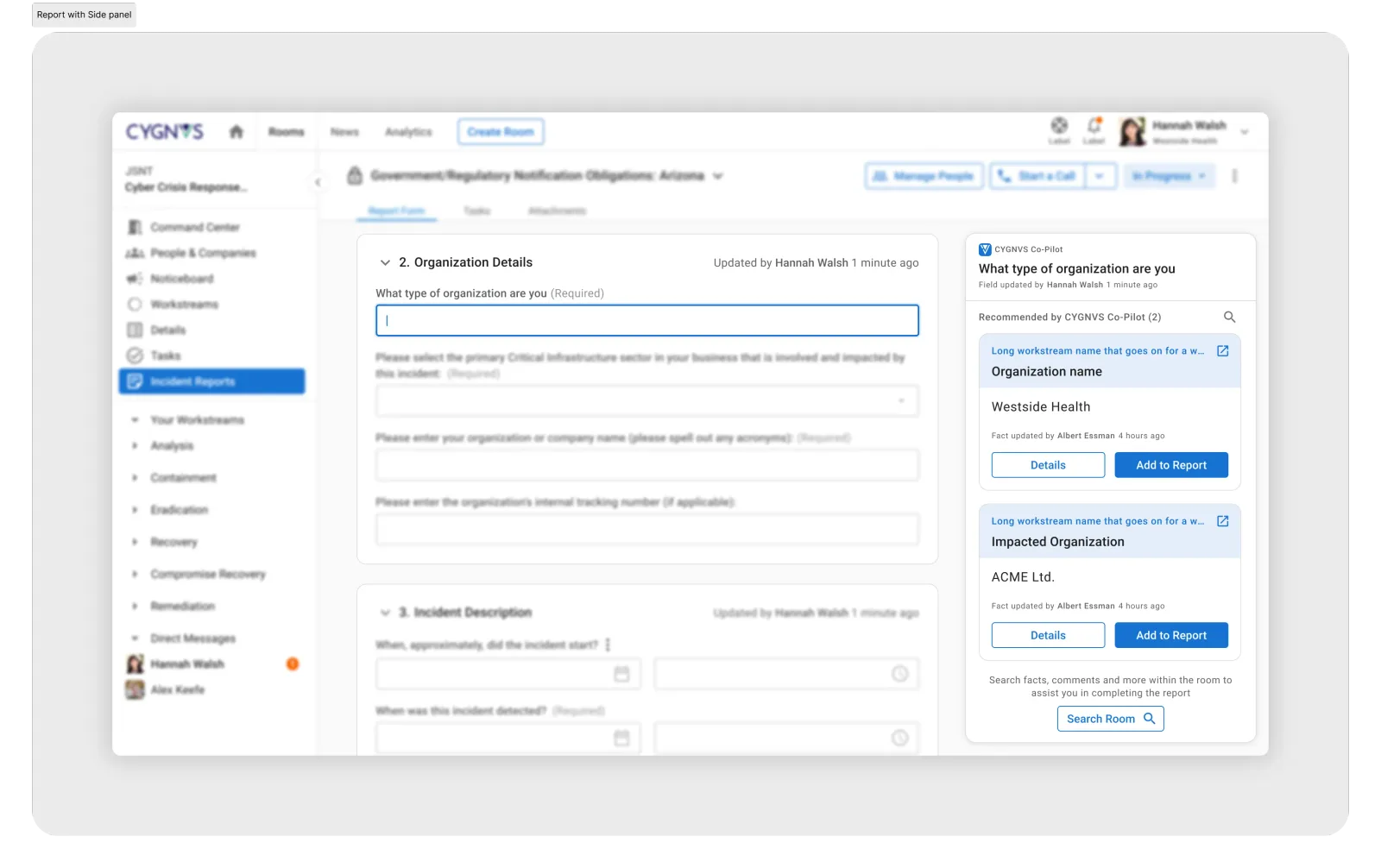1381x868 pixels.
Task: Click the Create Room button
Action: (501, 132)
